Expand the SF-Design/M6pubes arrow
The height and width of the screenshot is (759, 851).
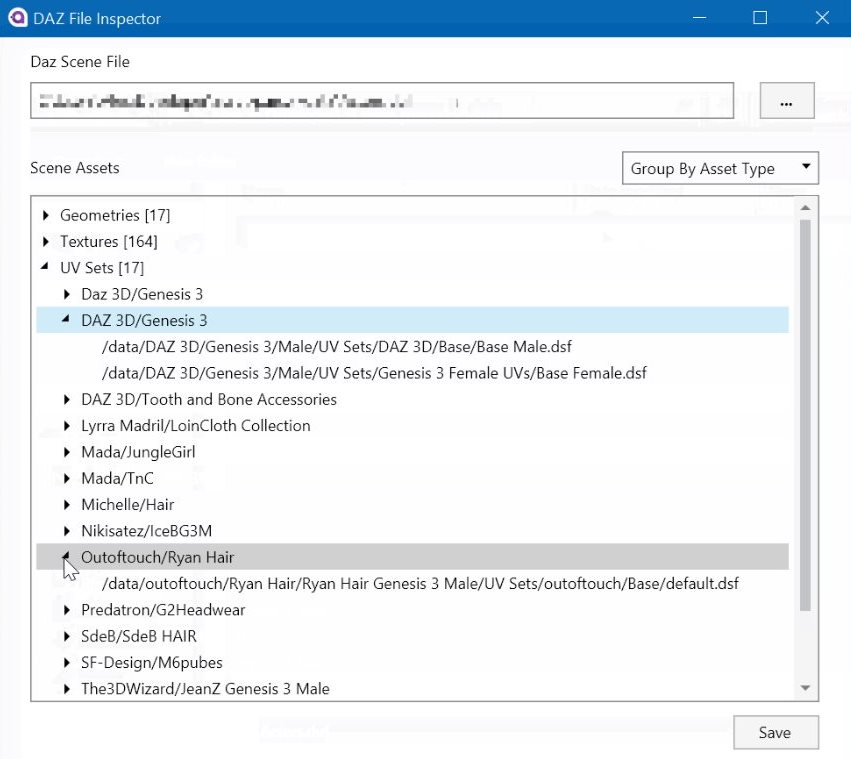point(67,662)
